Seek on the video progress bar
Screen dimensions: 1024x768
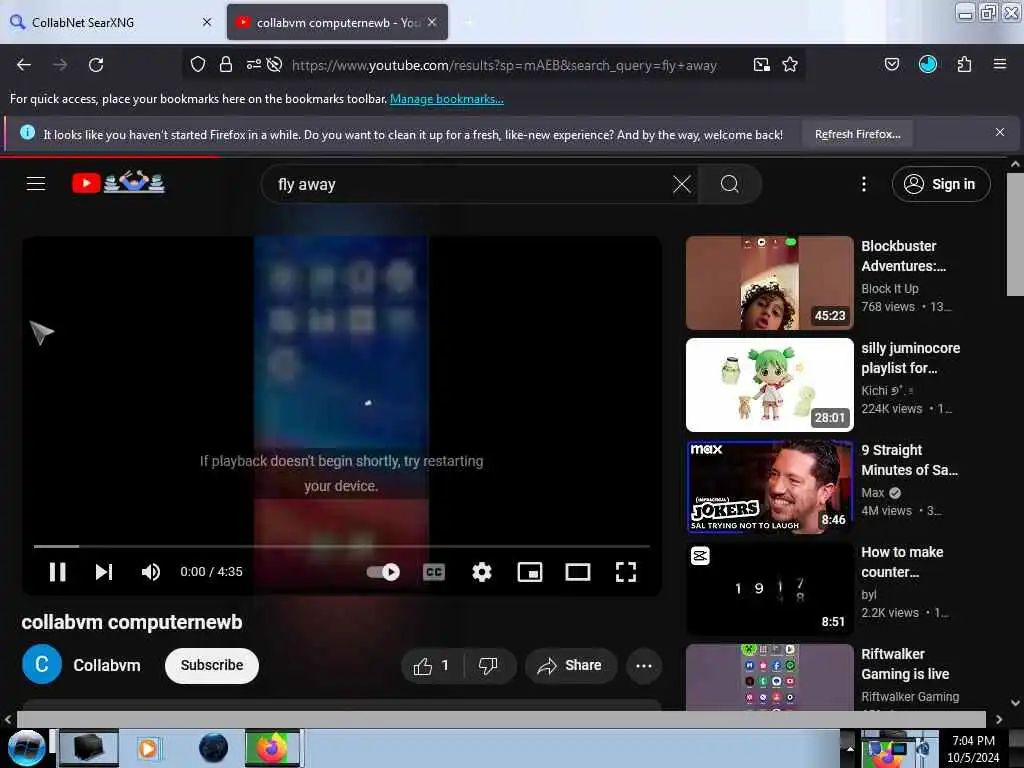click(342, 546)
